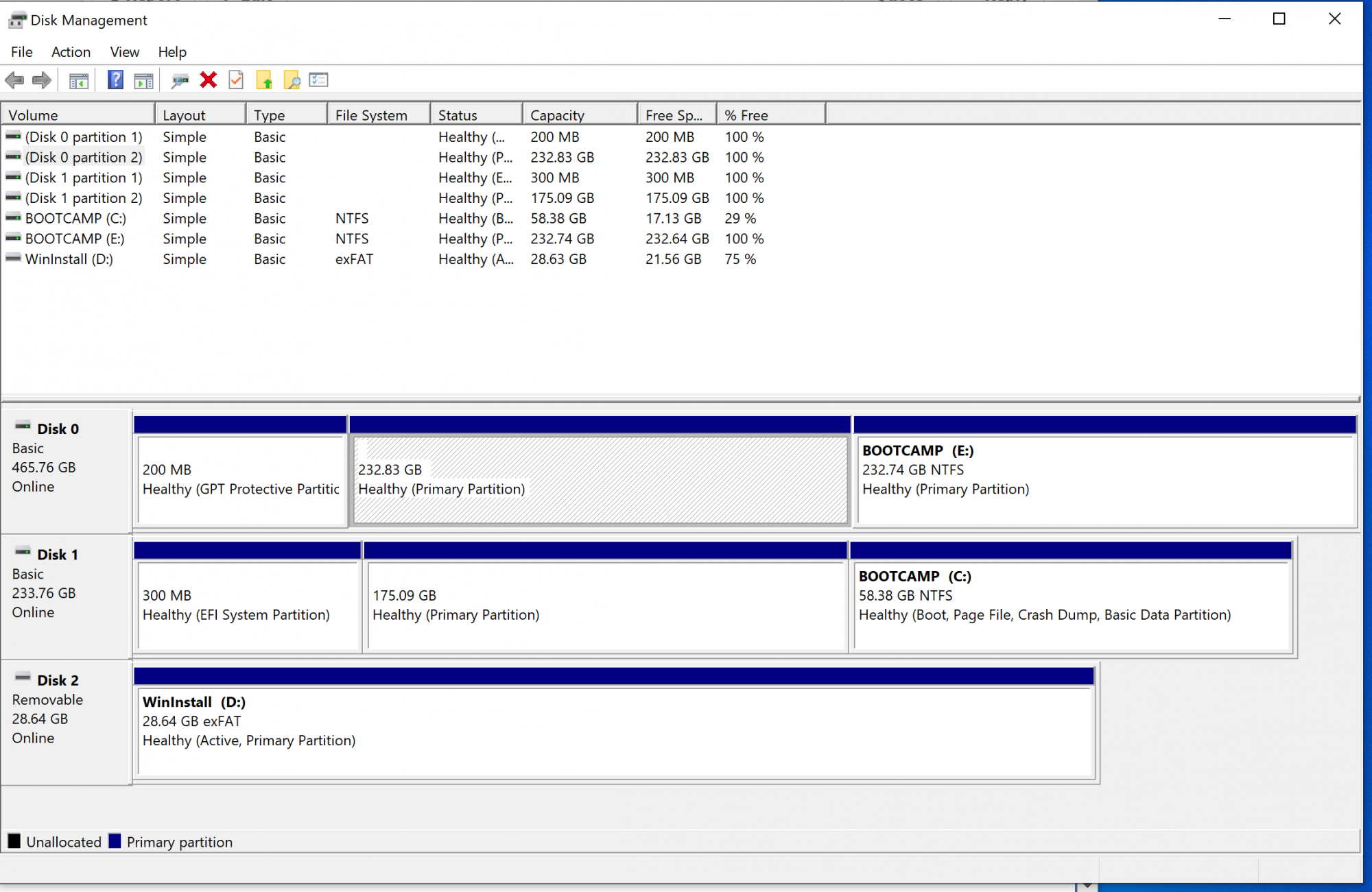Image resolution: width=1372 pixels, height=892 pixels.
Task: Click the 58.38 GB capacity cell
Action: pyautogui.click(x=558, y=218)
